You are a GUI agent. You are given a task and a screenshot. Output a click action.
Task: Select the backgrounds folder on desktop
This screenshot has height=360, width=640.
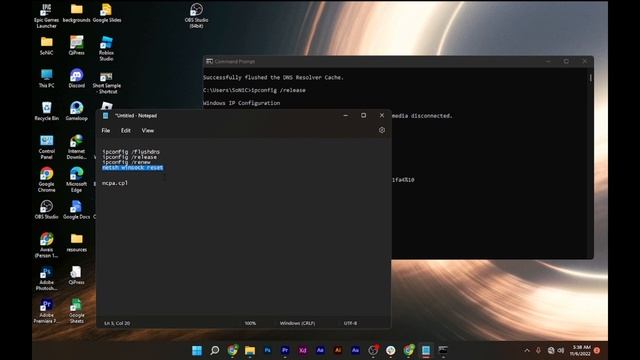(76, 13)
